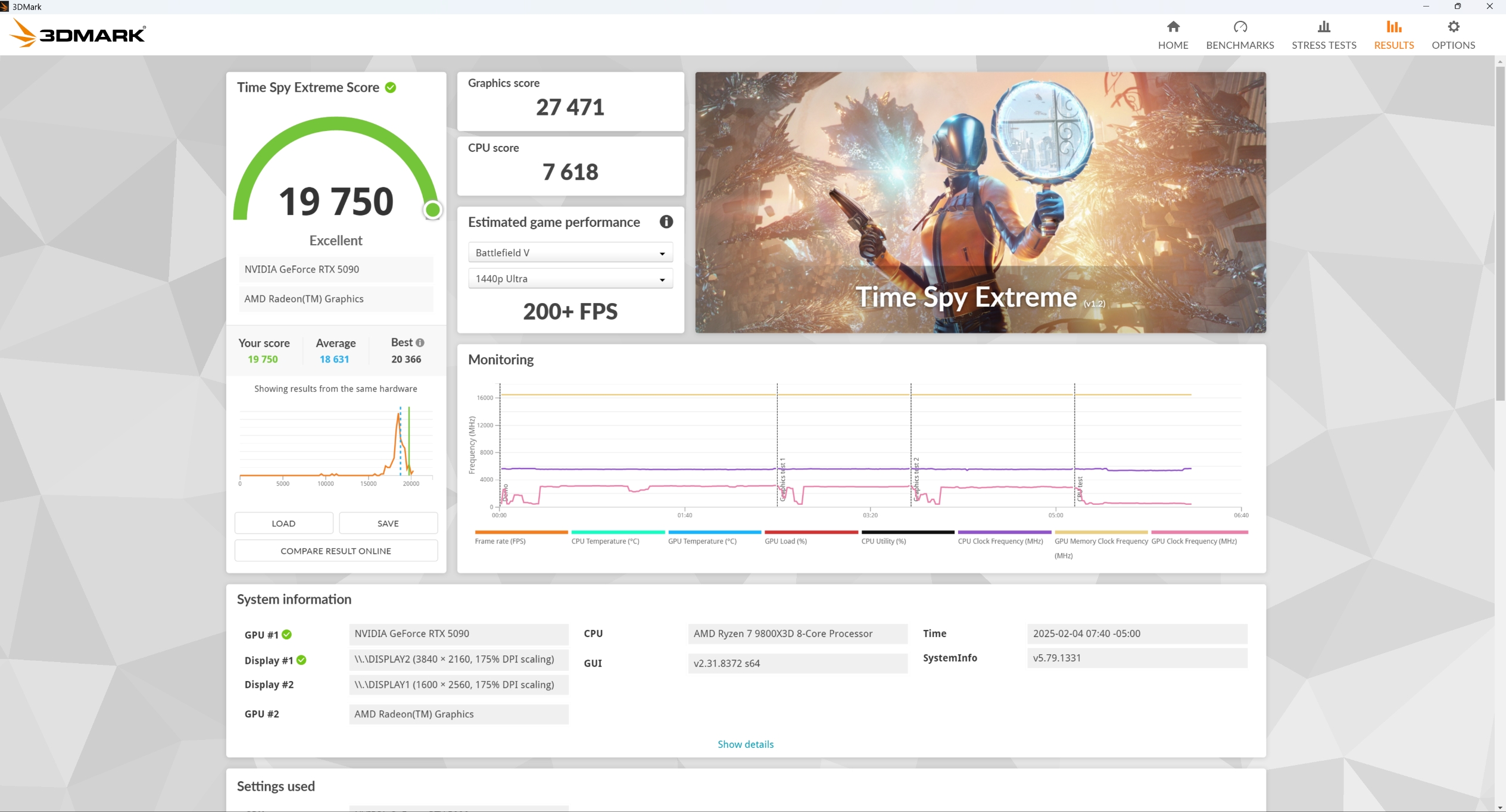Click the GPU #2 AMD Radeon Graphics field
This screenshot has width=1506, height=812.
[x=459, y=714]
